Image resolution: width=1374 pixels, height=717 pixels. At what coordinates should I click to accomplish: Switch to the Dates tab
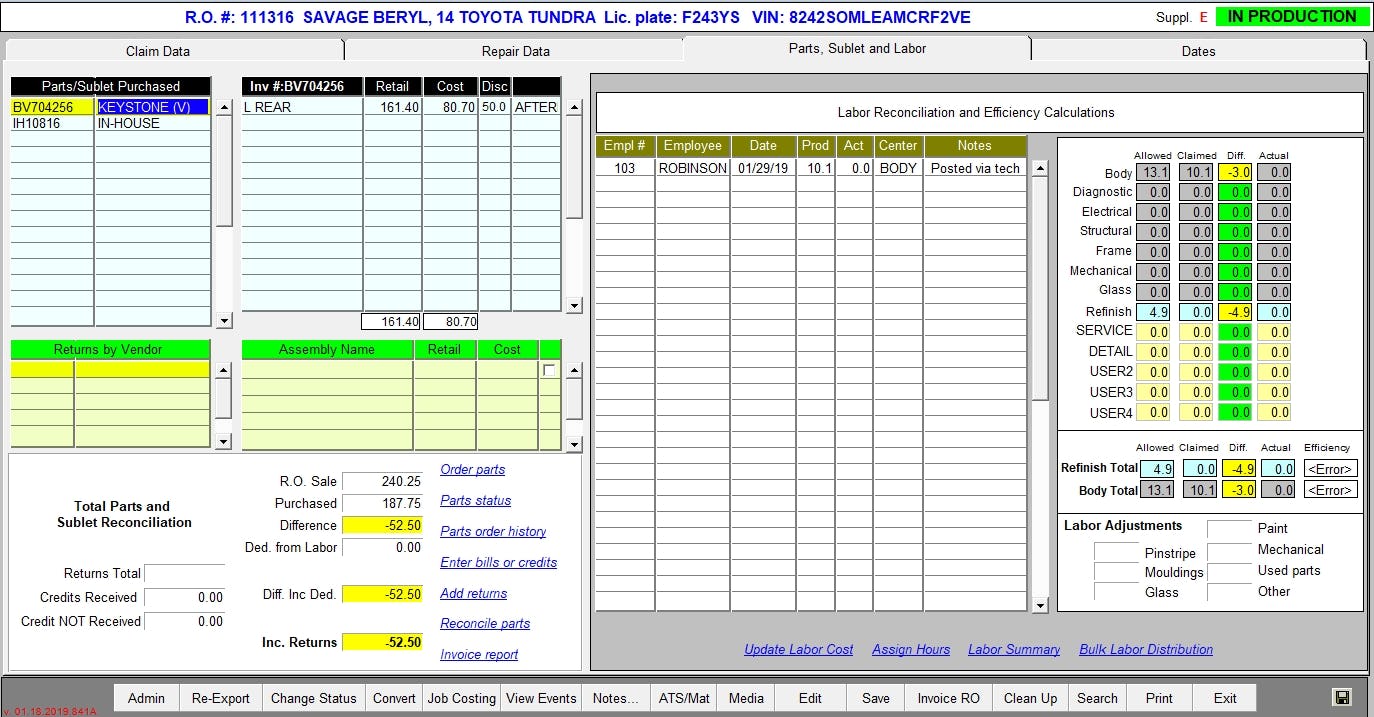1197,50
